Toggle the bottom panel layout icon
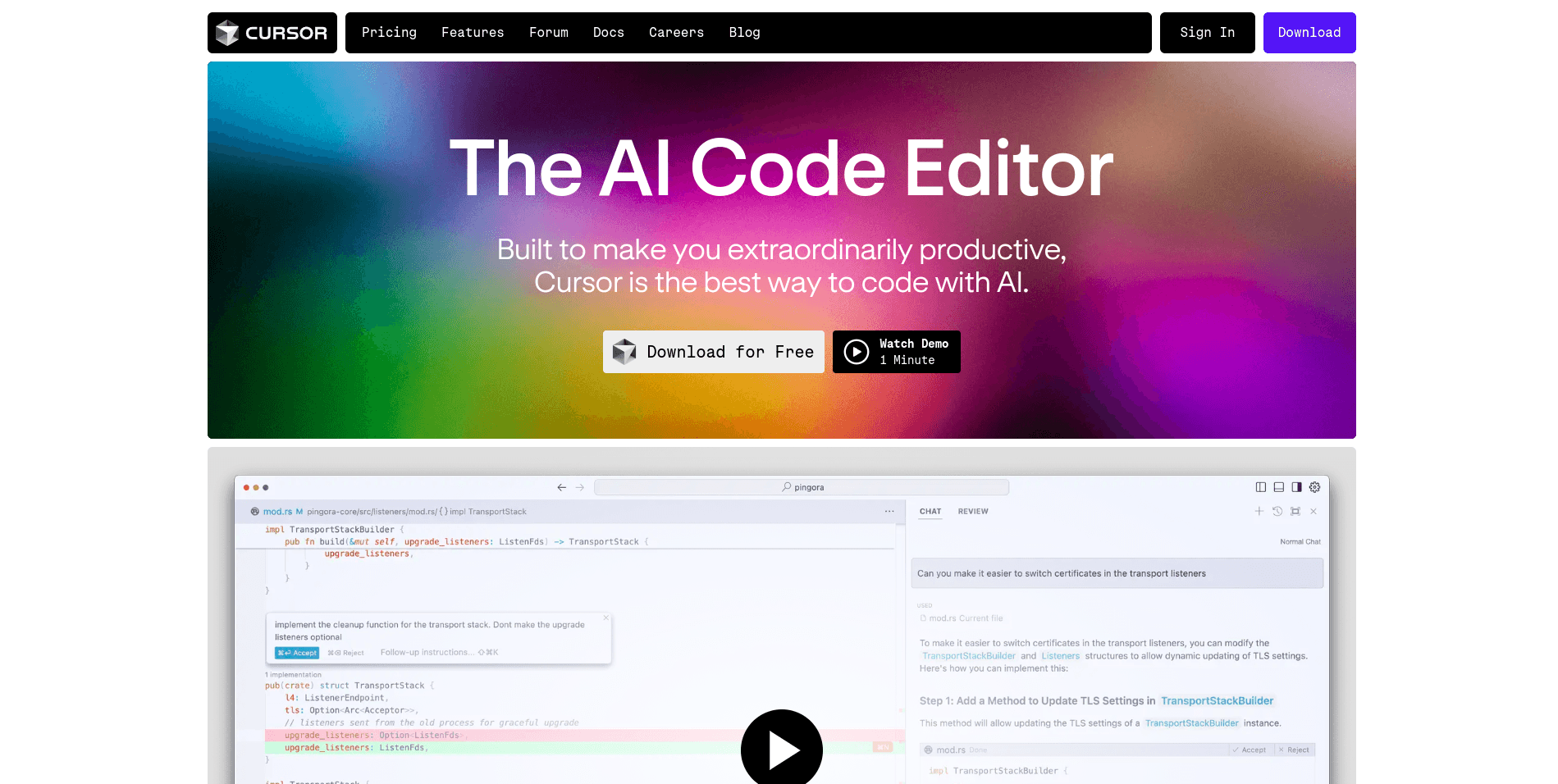Viewport: 1558px width, 784px height. (1279, 487)
